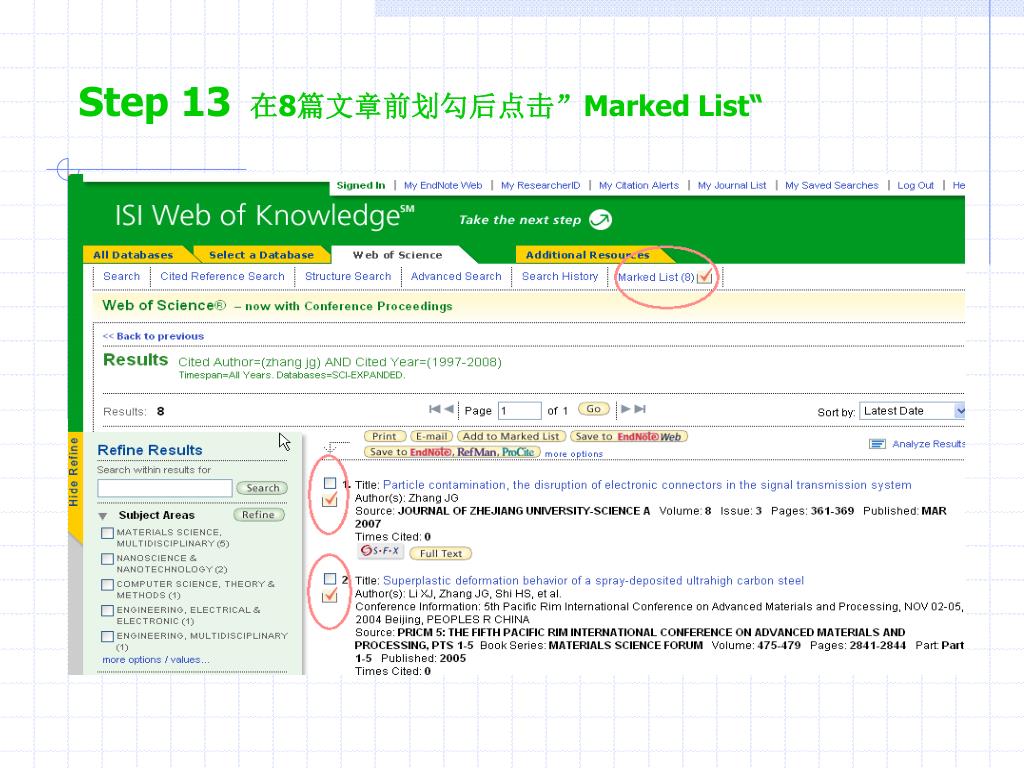This screenshot has height=768, width=1024.
Task: Click Search button in Refine Results
Action: 263,488
